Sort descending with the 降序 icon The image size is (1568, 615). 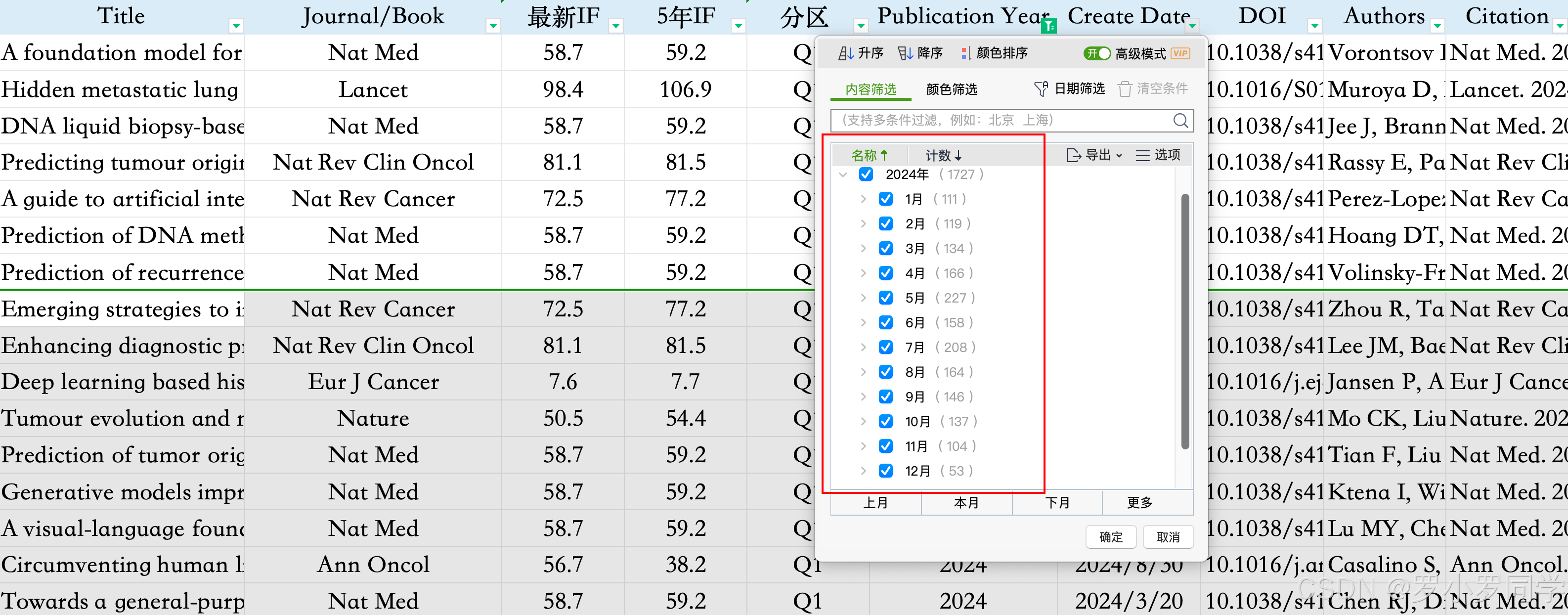tap(905, 53)
